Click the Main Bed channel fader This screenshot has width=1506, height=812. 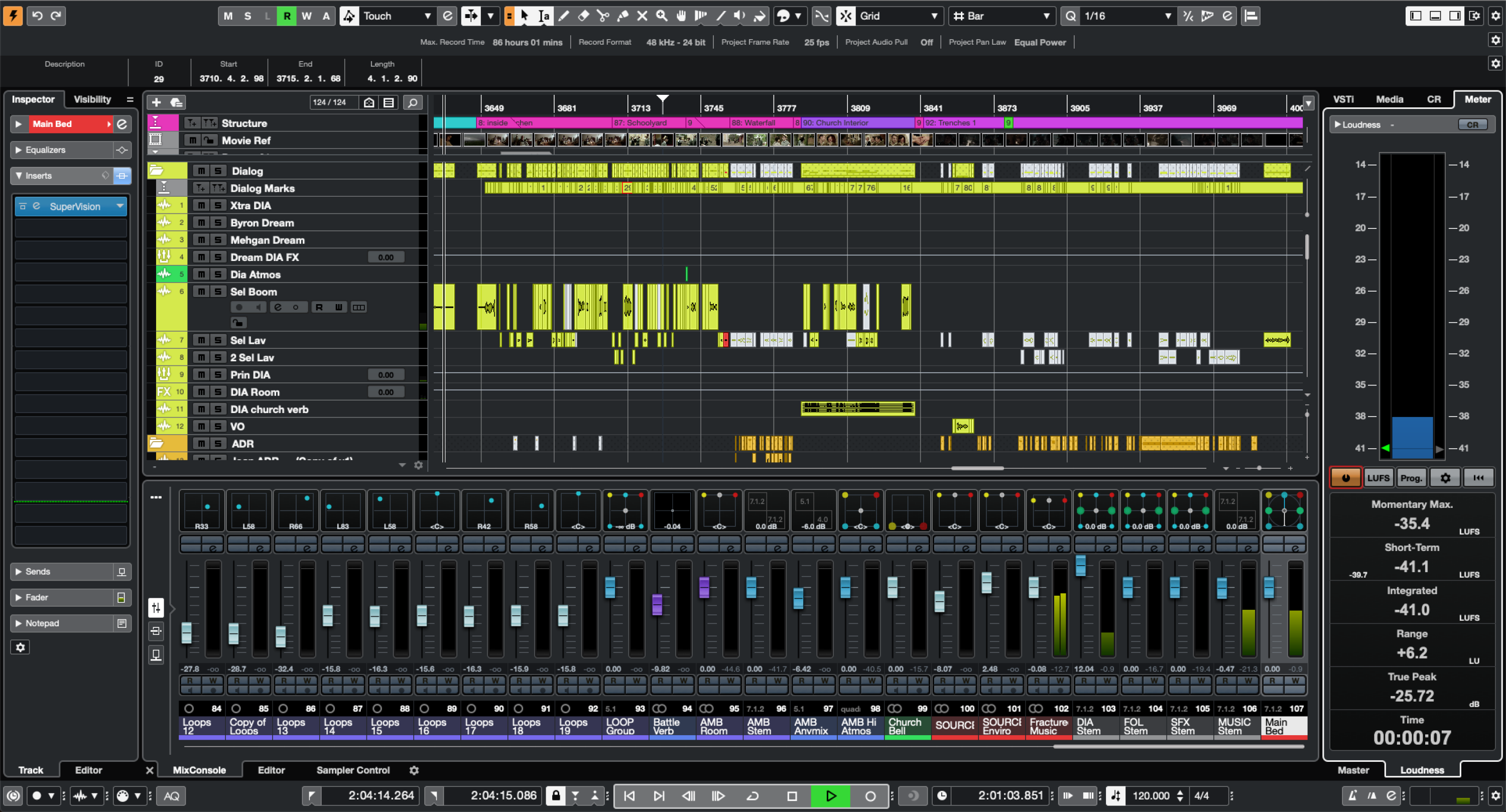[1269, 588]
